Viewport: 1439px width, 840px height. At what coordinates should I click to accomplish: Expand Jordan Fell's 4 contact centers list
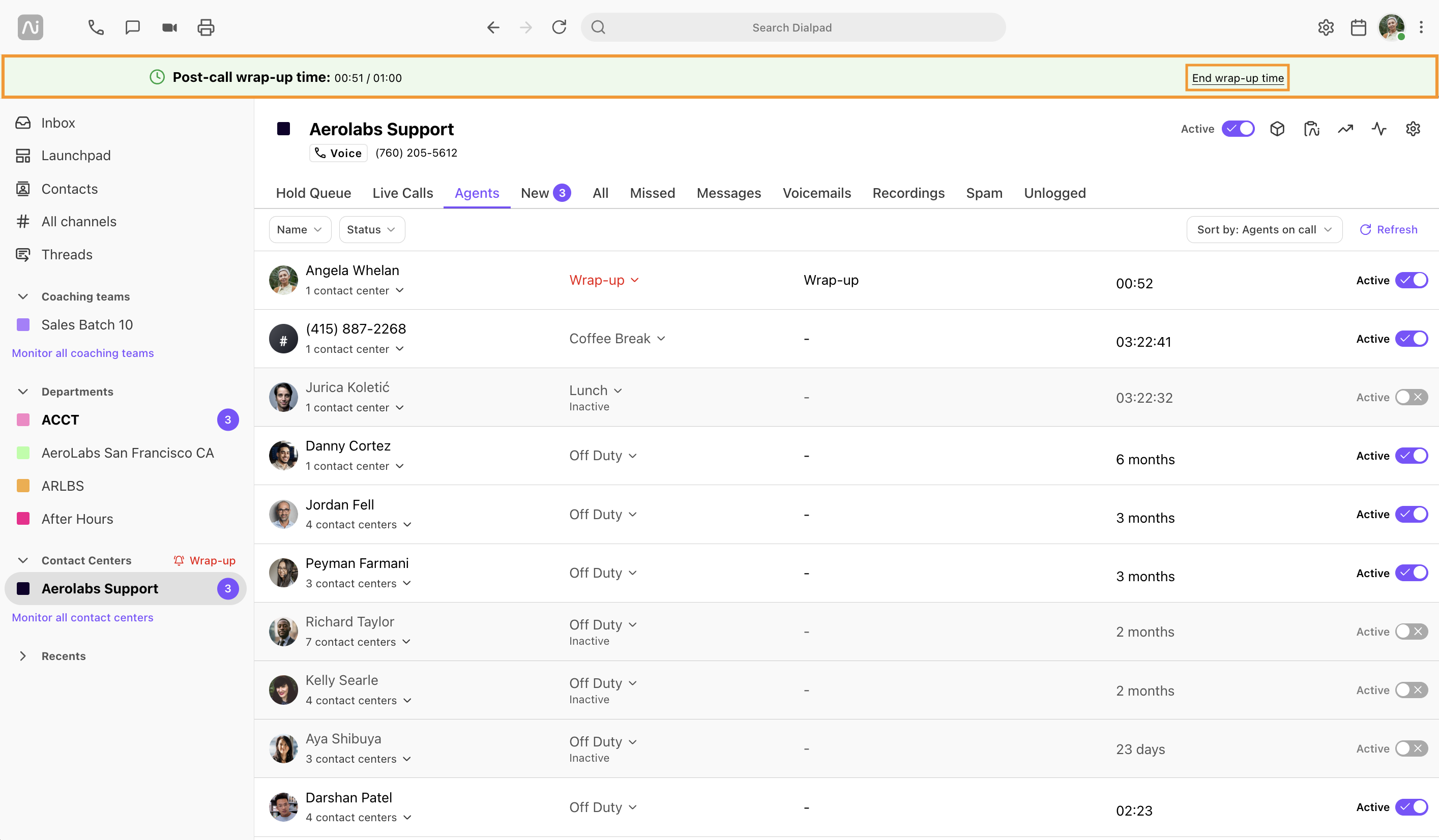[359, 524]
